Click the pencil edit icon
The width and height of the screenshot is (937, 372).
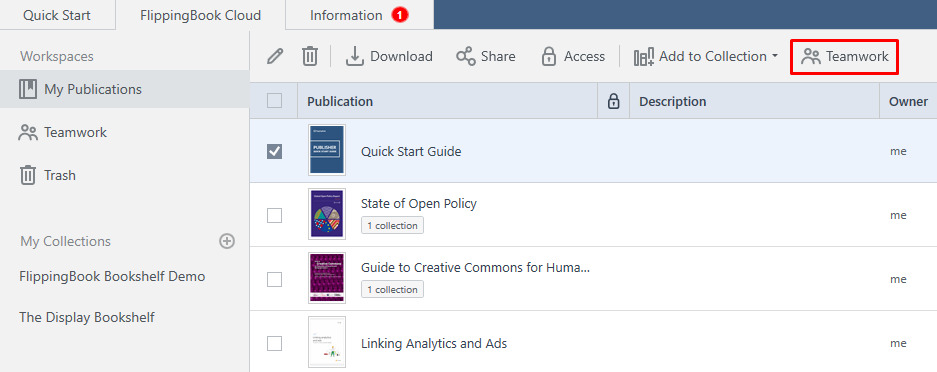click(274, 57)
